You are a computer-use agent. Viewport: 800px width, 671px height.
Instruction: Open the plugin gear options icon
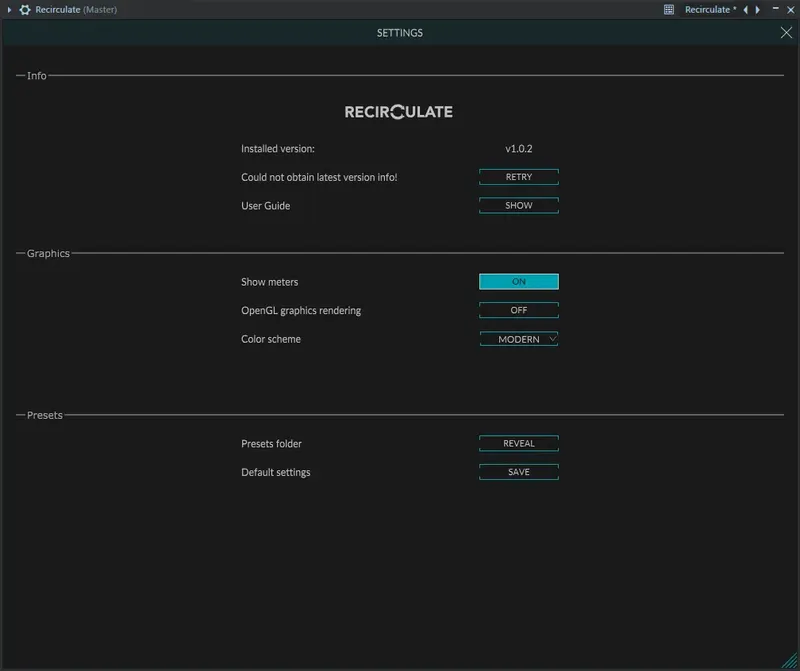tap(24, 10)
